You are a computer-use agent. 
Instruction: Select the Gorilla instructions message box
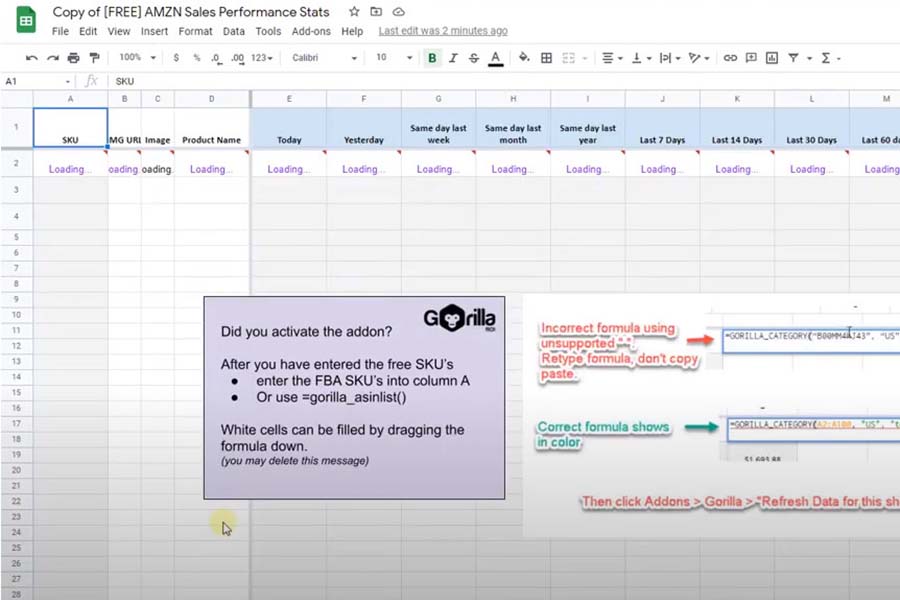[x=354, y=397]
